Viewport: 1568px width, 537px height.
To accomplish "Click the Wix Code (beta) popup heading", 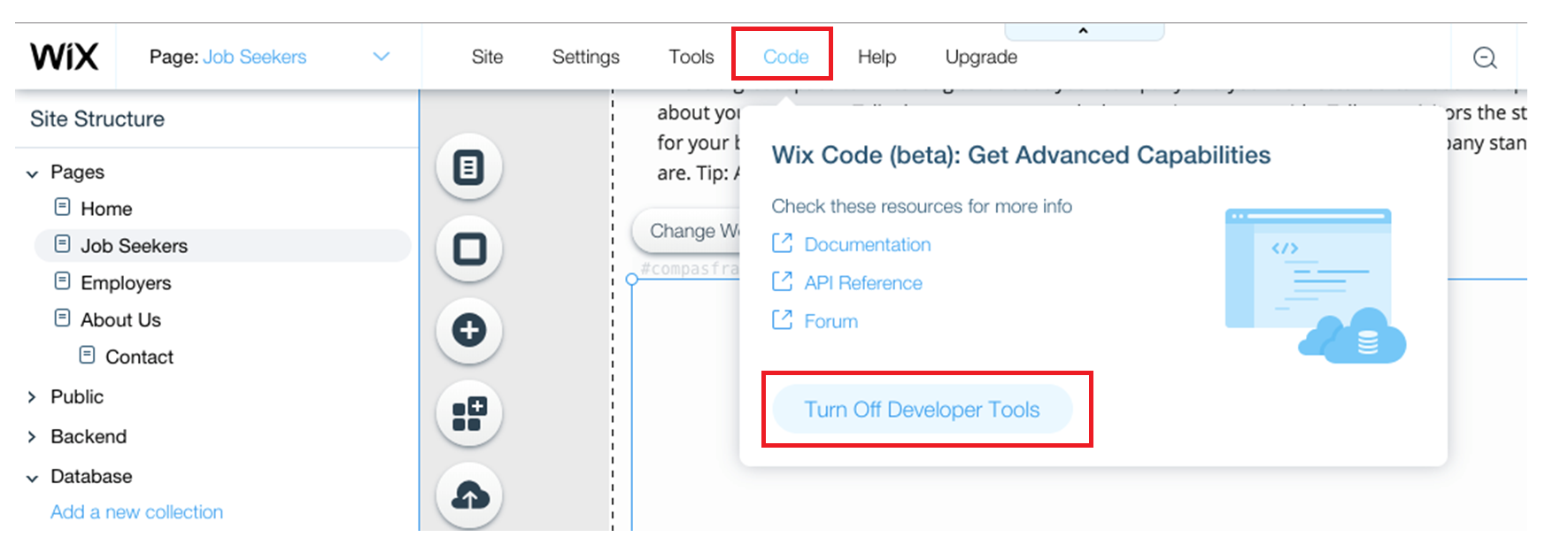I will (x=1021, y=155).
